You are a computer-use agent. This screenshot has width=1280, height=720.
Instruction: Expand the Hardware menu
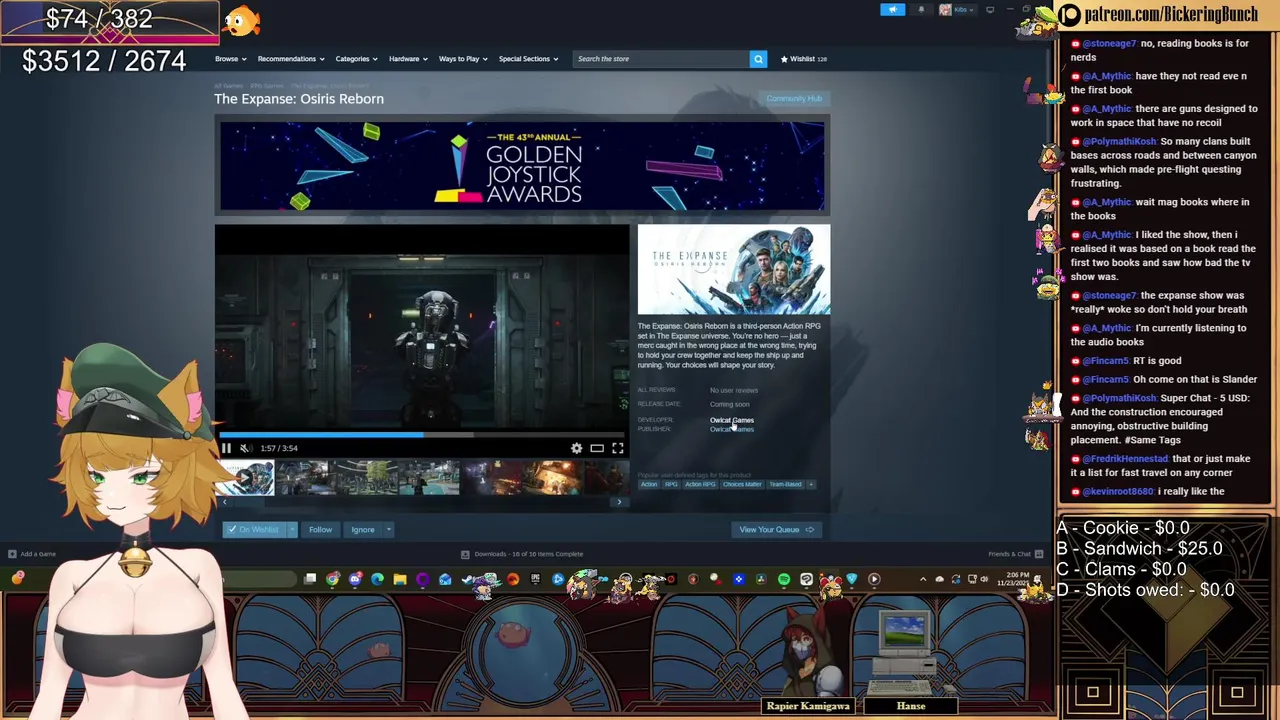pyautogui.click(x=408, y=59)
